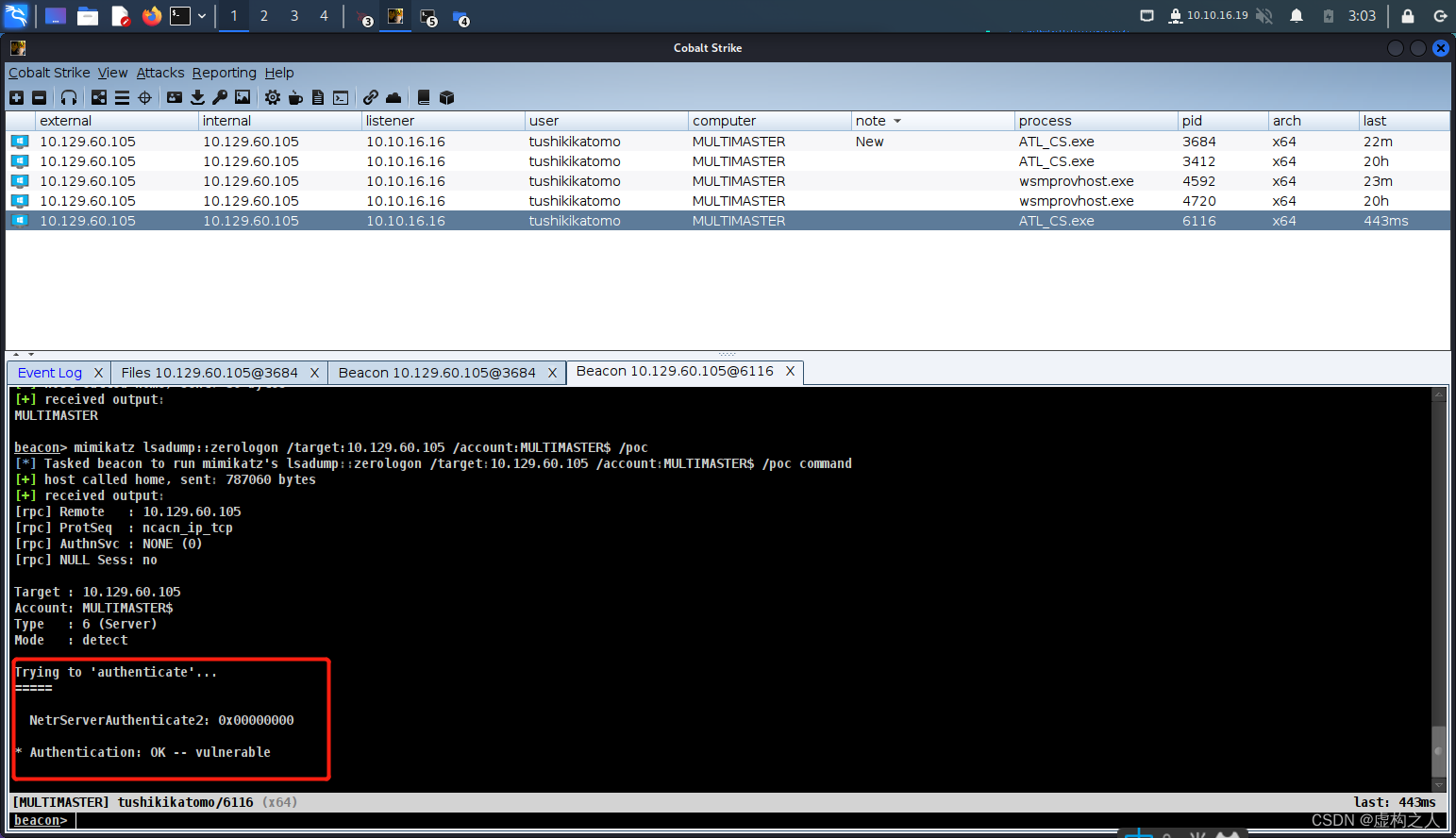Close the Event Log tab
This screenshot has width=1456, height=838.
pos(98,373)
